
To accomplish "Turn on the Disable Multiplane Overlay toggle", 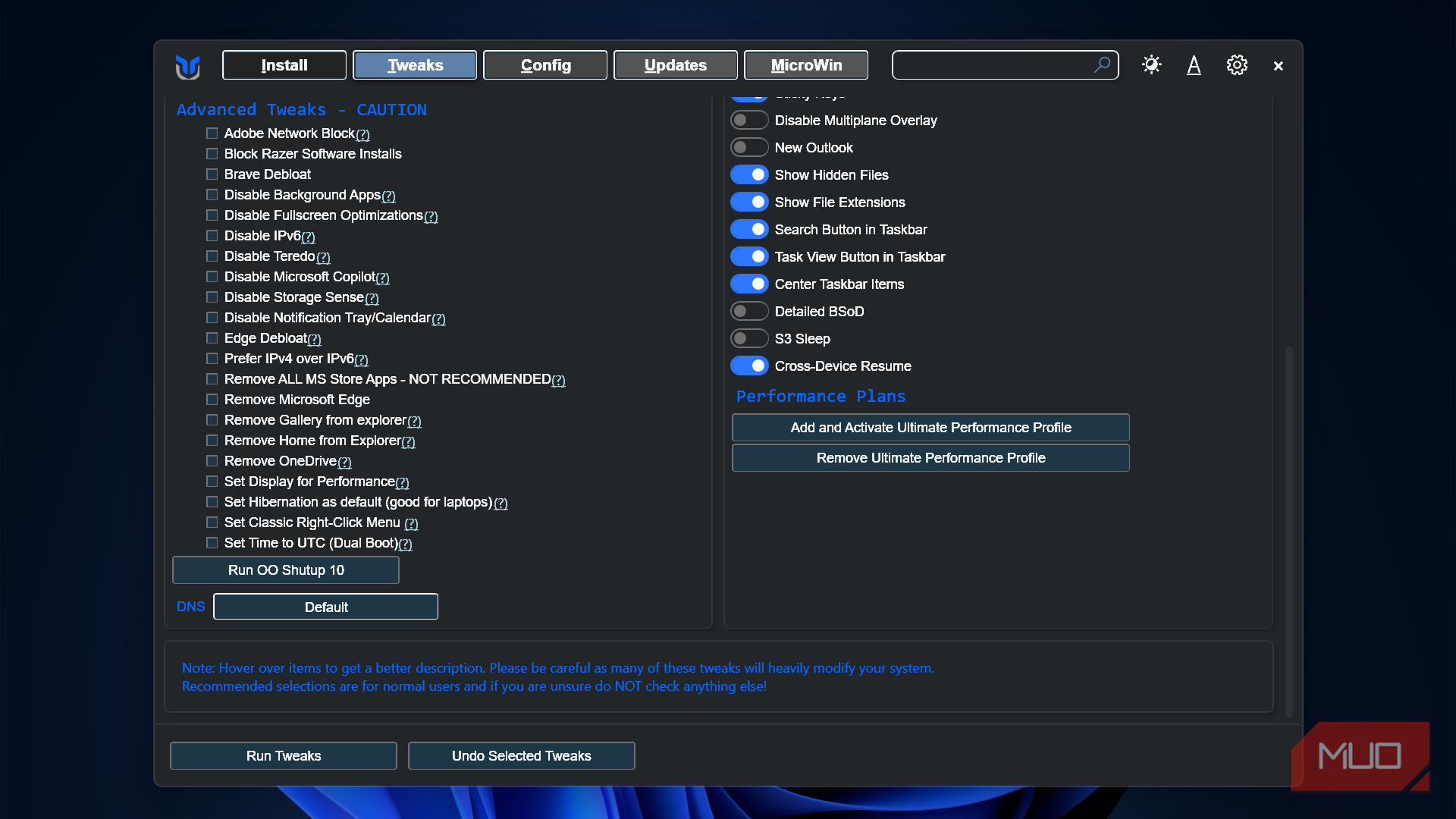I will [x=749, y=120].
